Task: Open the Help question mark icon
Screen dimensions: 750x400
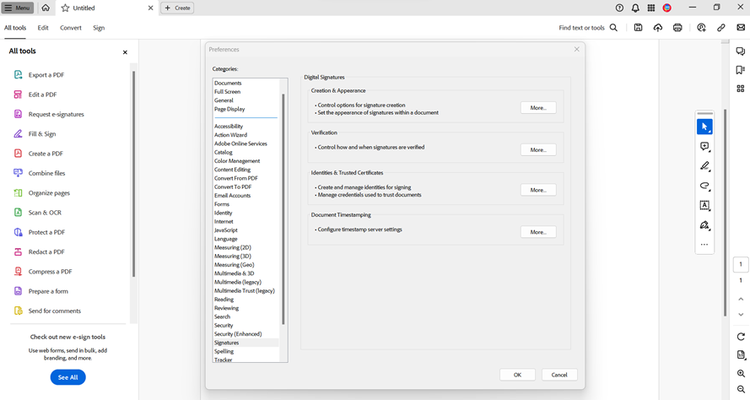Action: 619,8
